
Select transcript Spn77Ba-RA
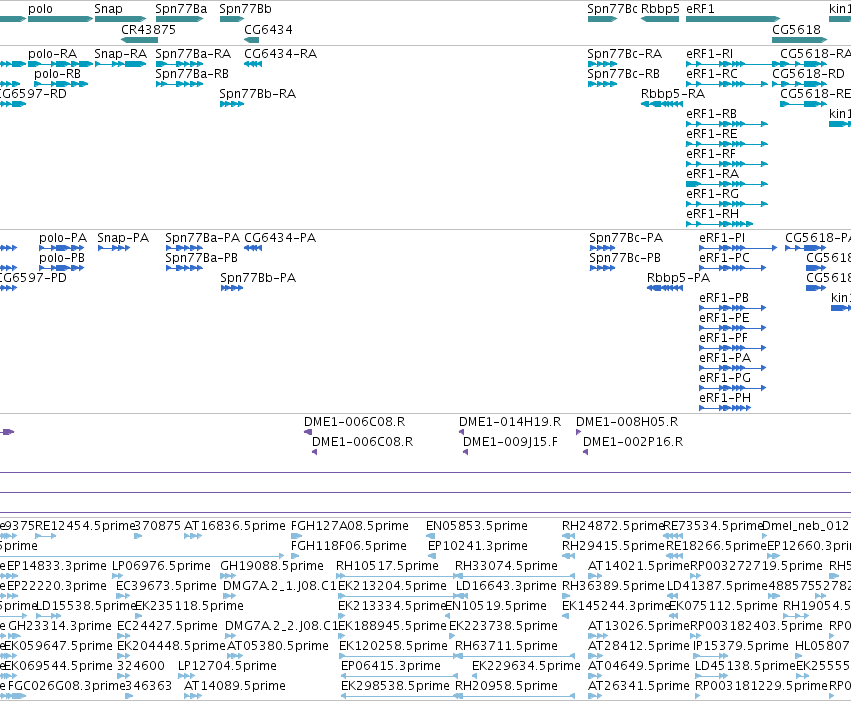click(180, 64)
